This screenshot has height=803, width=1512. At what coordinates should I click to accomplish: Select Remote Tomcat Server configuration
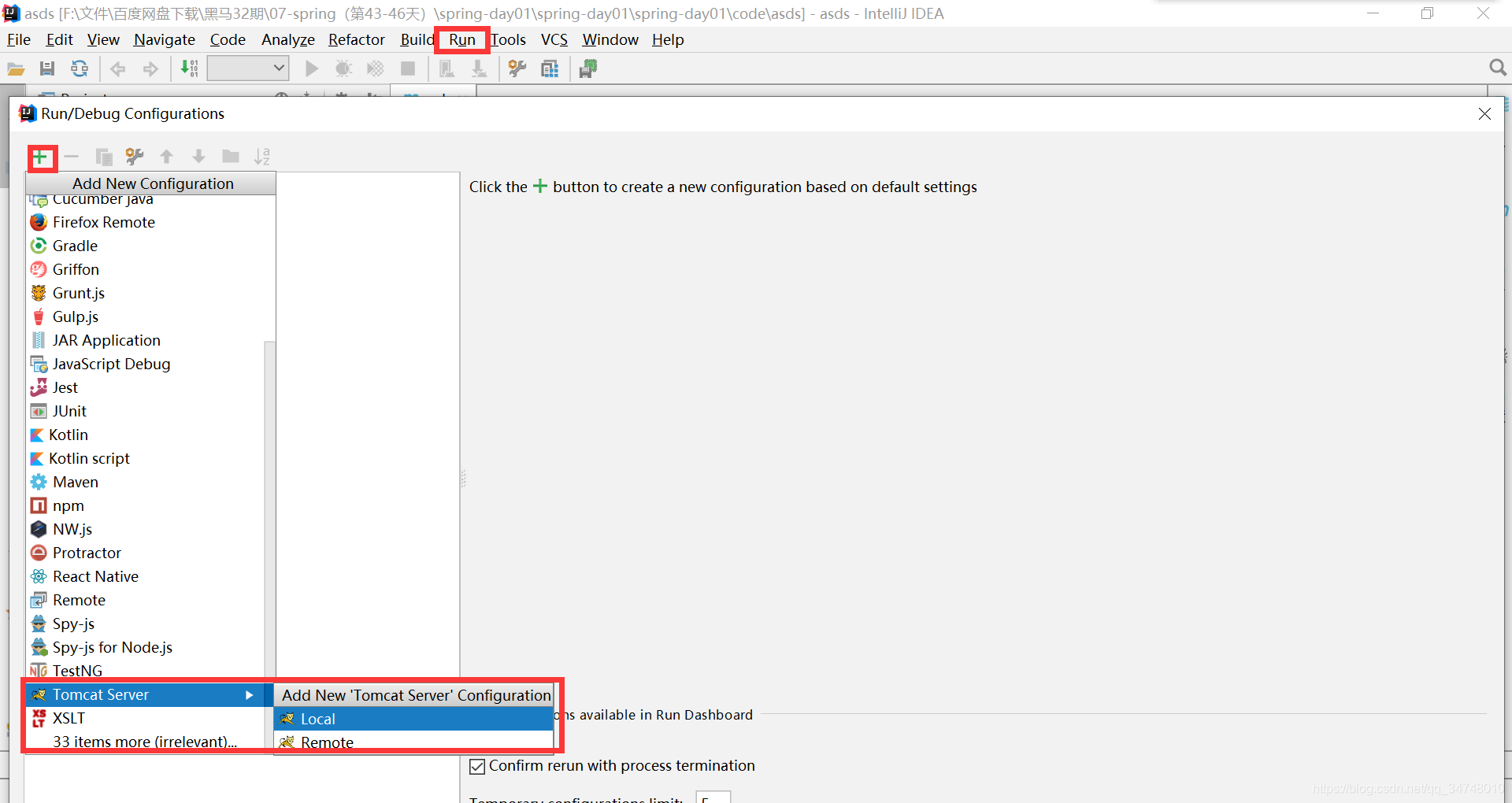pos(413,742)
